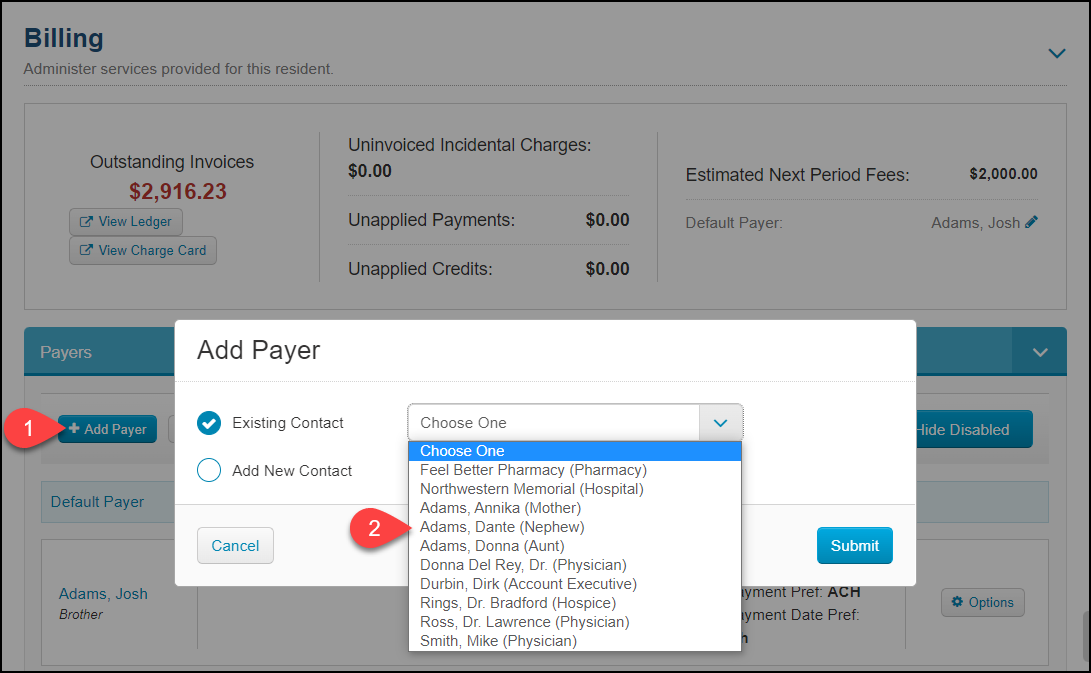Image resolution: width=1091 pixels, height=673 pixels.
Task: Select Durbin, Dirk (Account Executive)
Action: click(575, 584)
